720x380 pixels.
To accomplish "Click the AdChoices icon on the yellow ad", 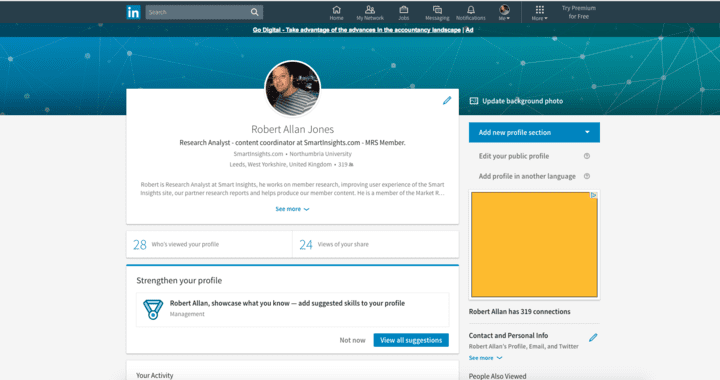I will pos(594,195).
